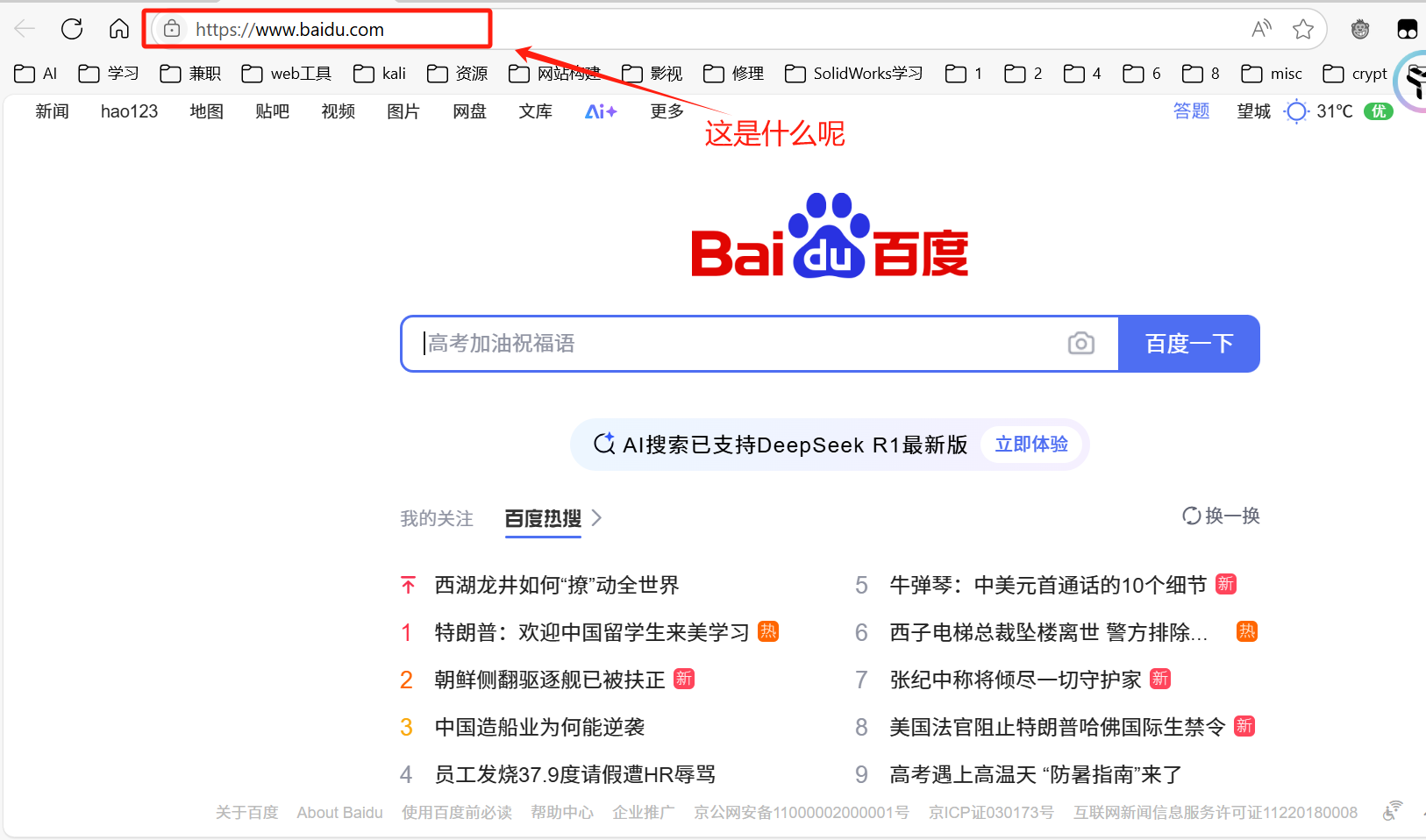The image size is (1426, 840).
Task: Open hot search 美国法官阻止特朗普哈佛国际生禁令
Action: 1058,727
